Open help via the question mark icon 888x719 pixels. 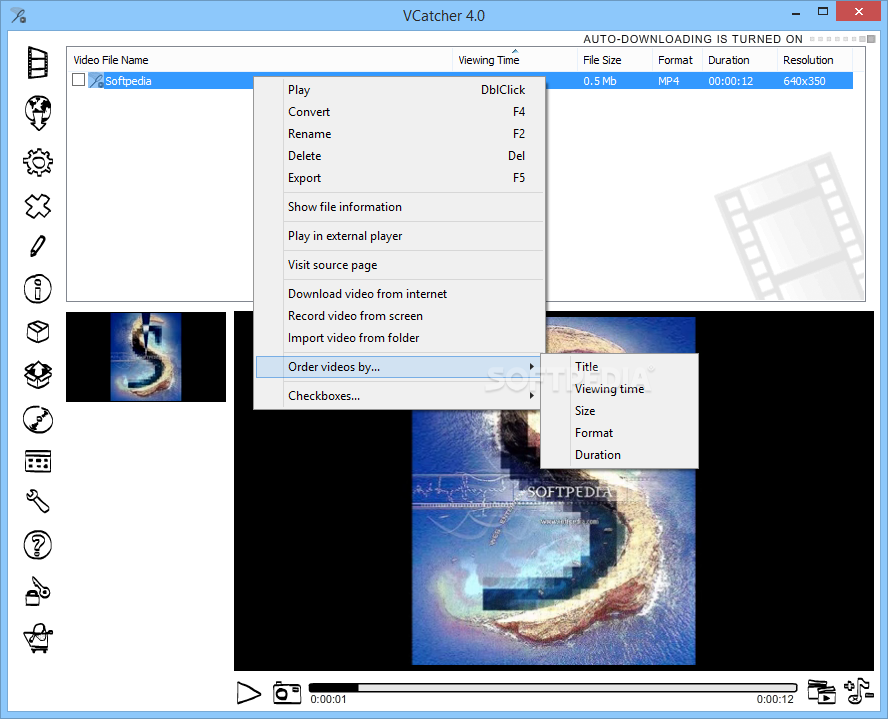click(37, 545)
